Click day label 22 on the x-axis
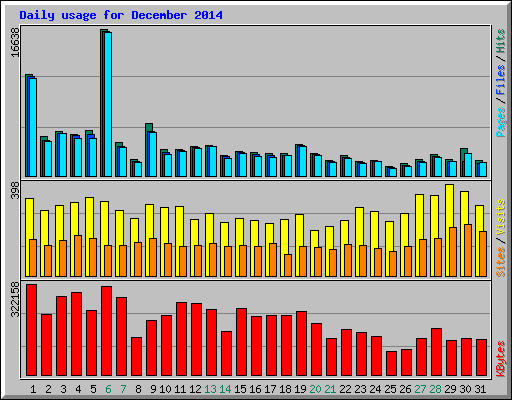This screenshot has height=400, width=512. coord(345,389)
